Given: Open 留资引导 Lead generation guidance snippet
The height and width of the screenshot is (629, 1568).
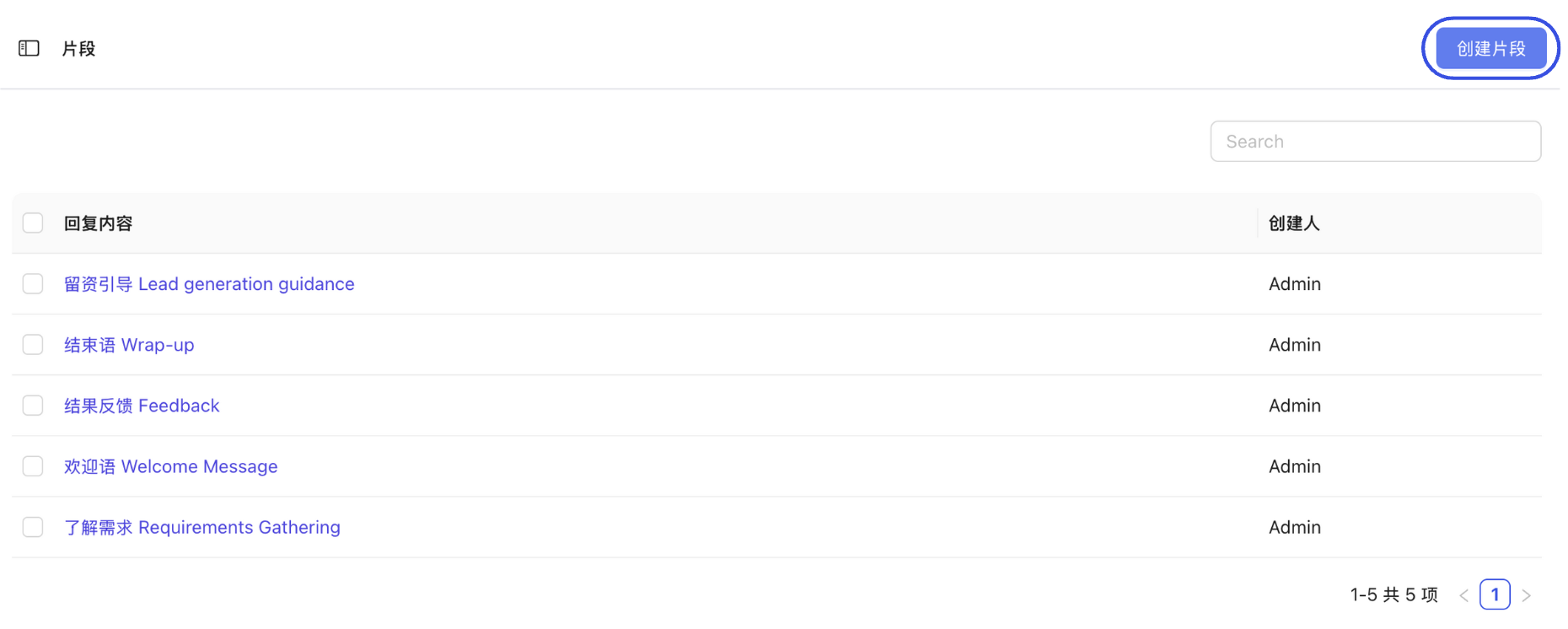Looking at the screenshot, I should [x=209, y=284].
